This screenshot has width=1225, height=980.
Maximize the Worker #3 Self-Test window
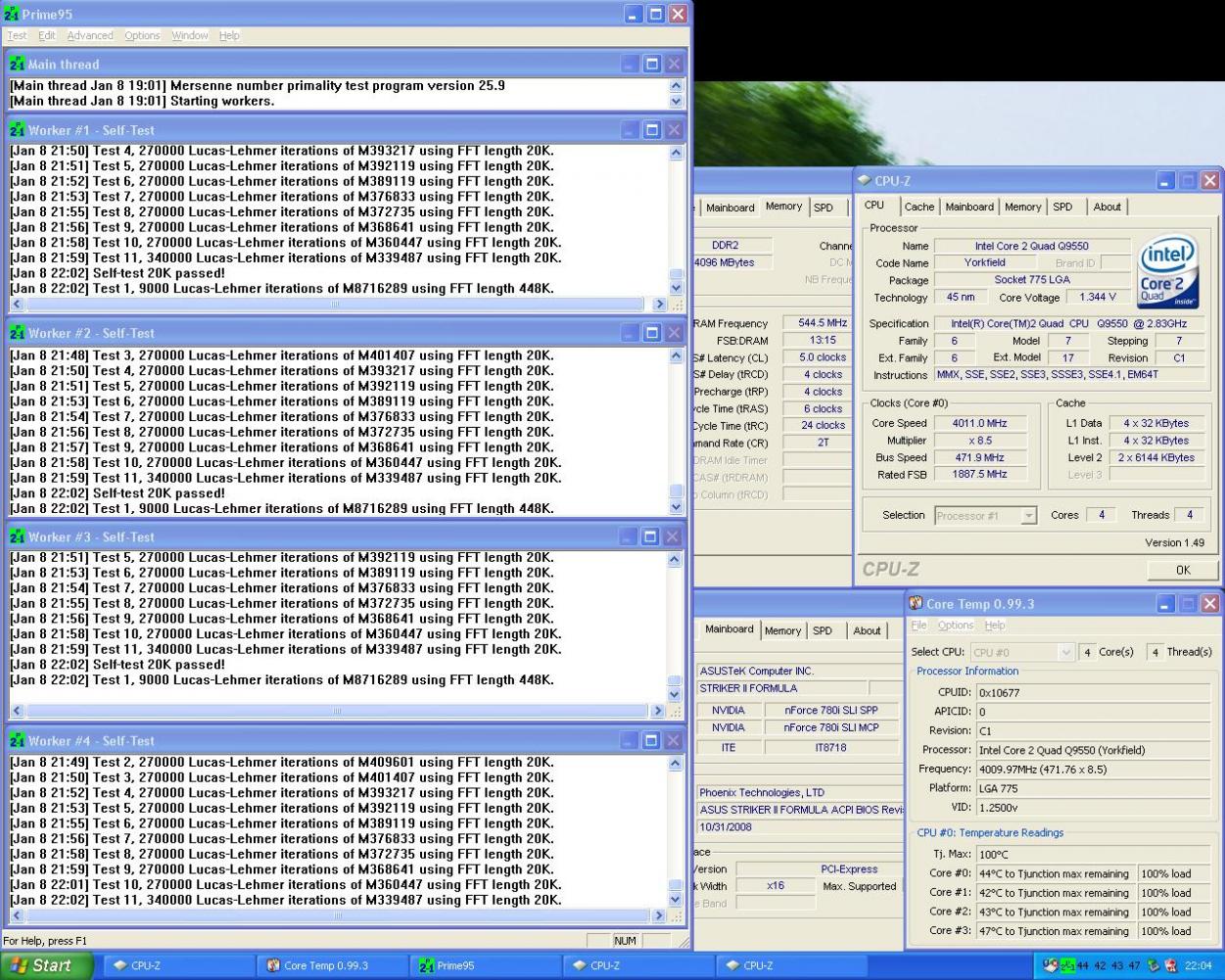coord(652,537)
